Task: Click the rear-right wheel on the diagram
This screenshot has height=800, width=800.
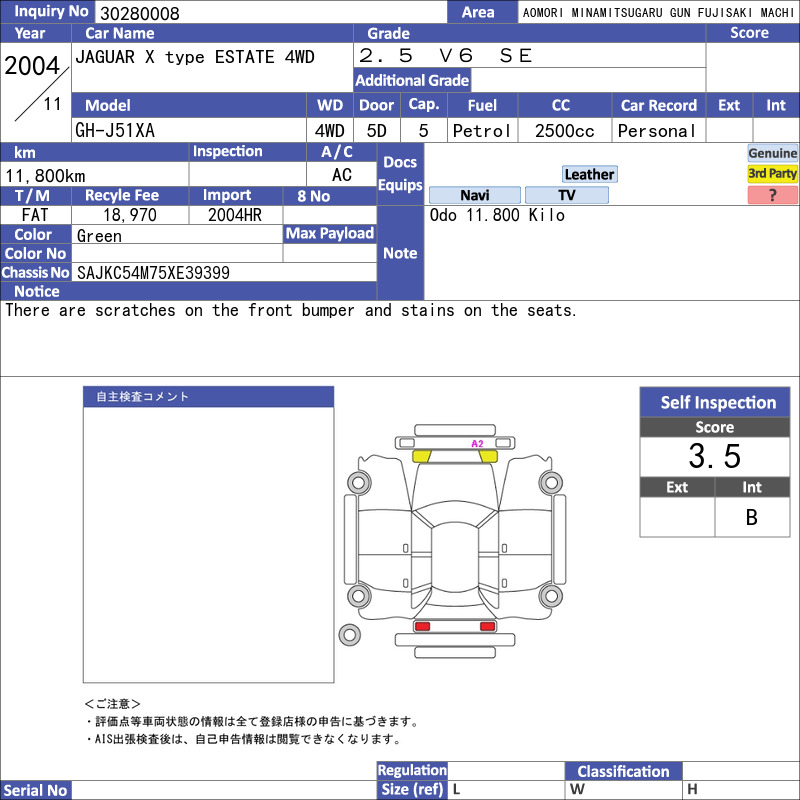Action: point(551,595)
